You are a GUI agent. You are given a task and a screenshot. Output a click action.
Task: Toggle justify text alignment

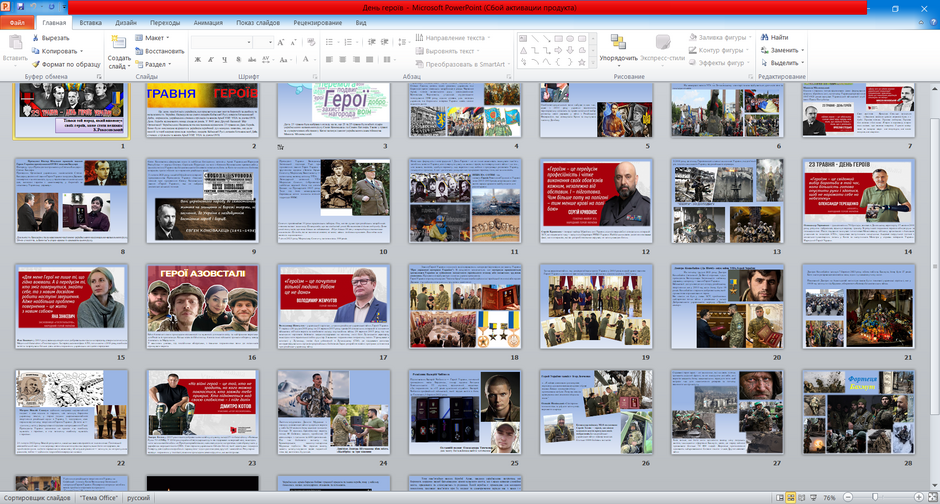point(369,59)
